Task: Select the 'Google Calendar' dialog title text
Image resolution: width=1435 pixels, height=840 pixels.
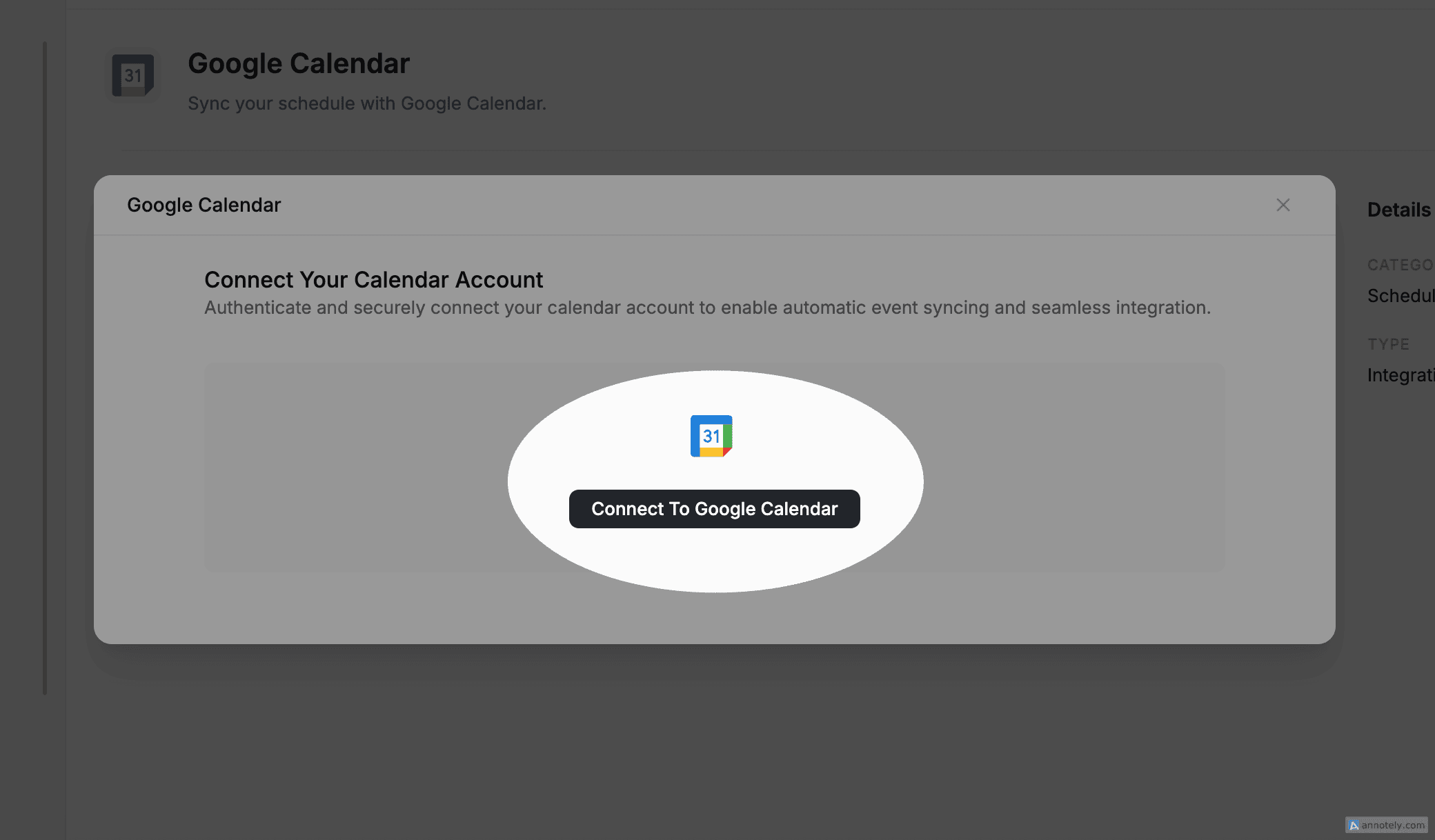Action: [204, 205]
